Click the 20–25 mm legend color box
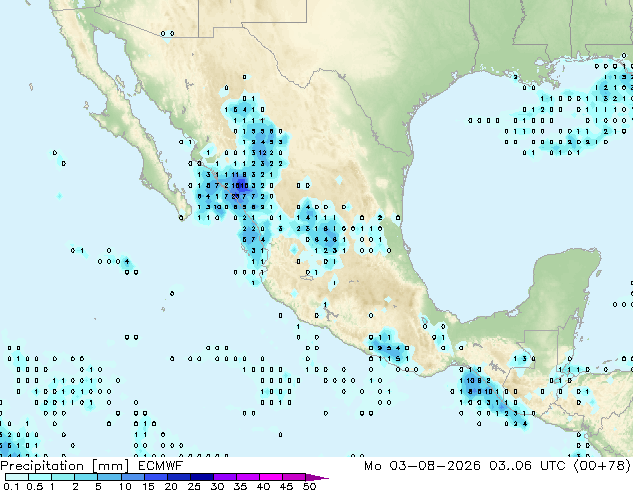Screen dimensions: 634x490 [x=179, y=477]
